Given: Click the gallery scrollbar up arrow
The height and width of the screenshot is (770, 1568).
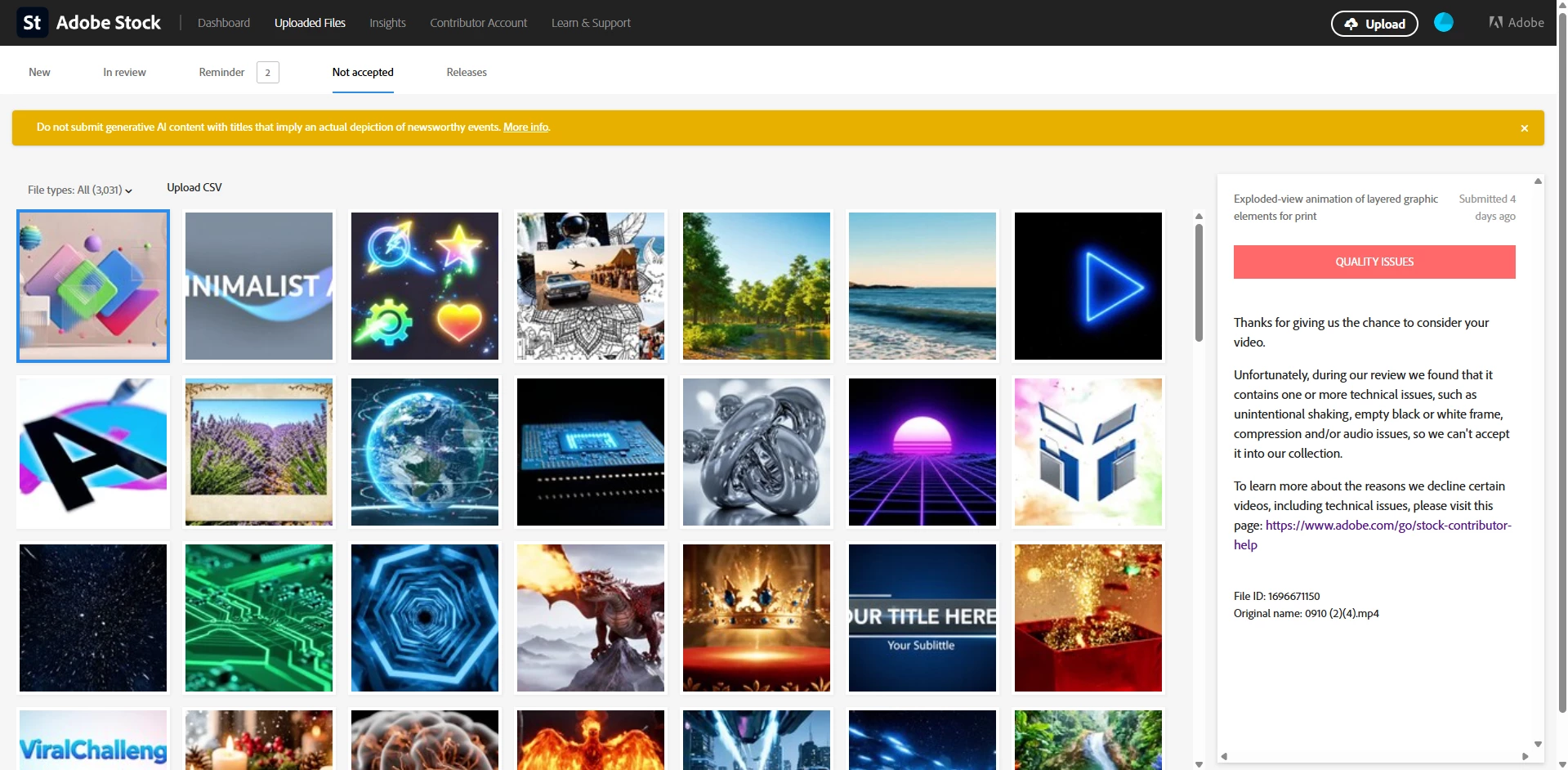Looking at the screenshot, I should pos(1199,217).
